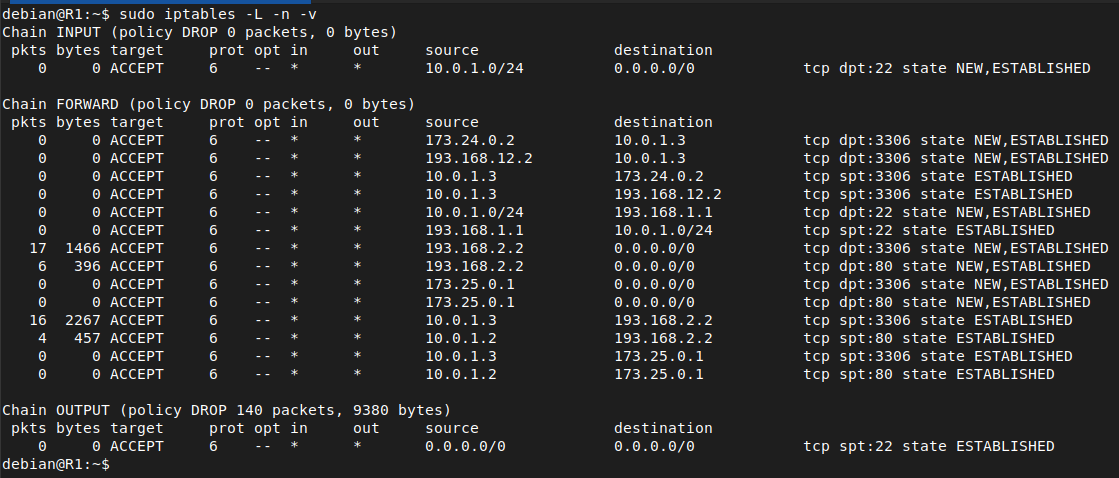
Task: Click the 'destination' column header under Chain OUTPUT
Action: click(x=664, y=428)
